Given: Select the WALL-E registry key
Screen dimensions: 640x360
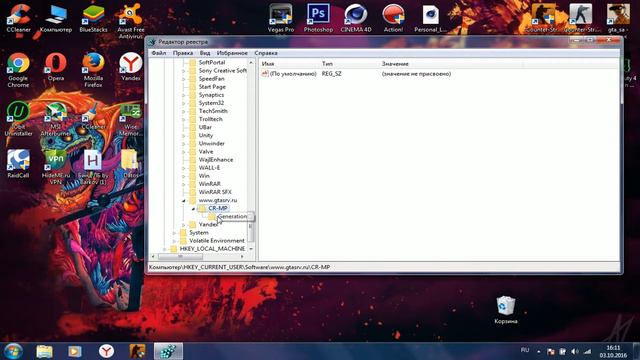Looking at the screenshot, I should tap(209, 168).
